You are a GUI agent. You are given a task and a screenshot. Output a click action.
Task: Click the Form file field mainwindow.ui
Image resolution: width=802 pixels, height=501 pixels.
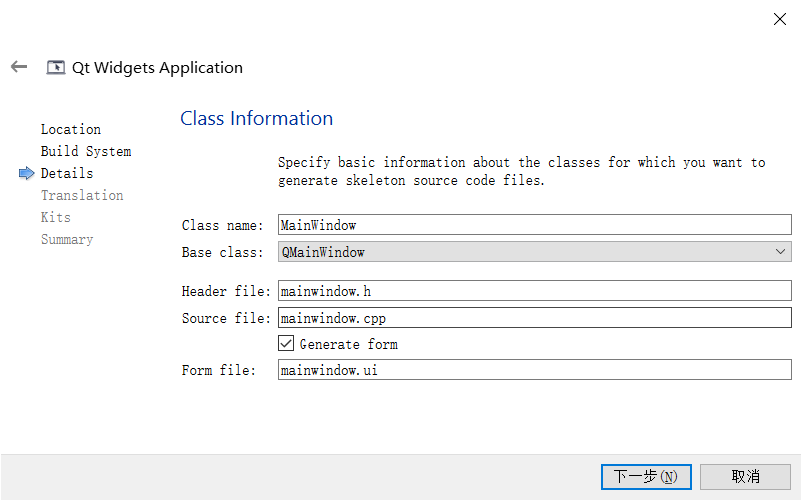(x=534, y=370)
